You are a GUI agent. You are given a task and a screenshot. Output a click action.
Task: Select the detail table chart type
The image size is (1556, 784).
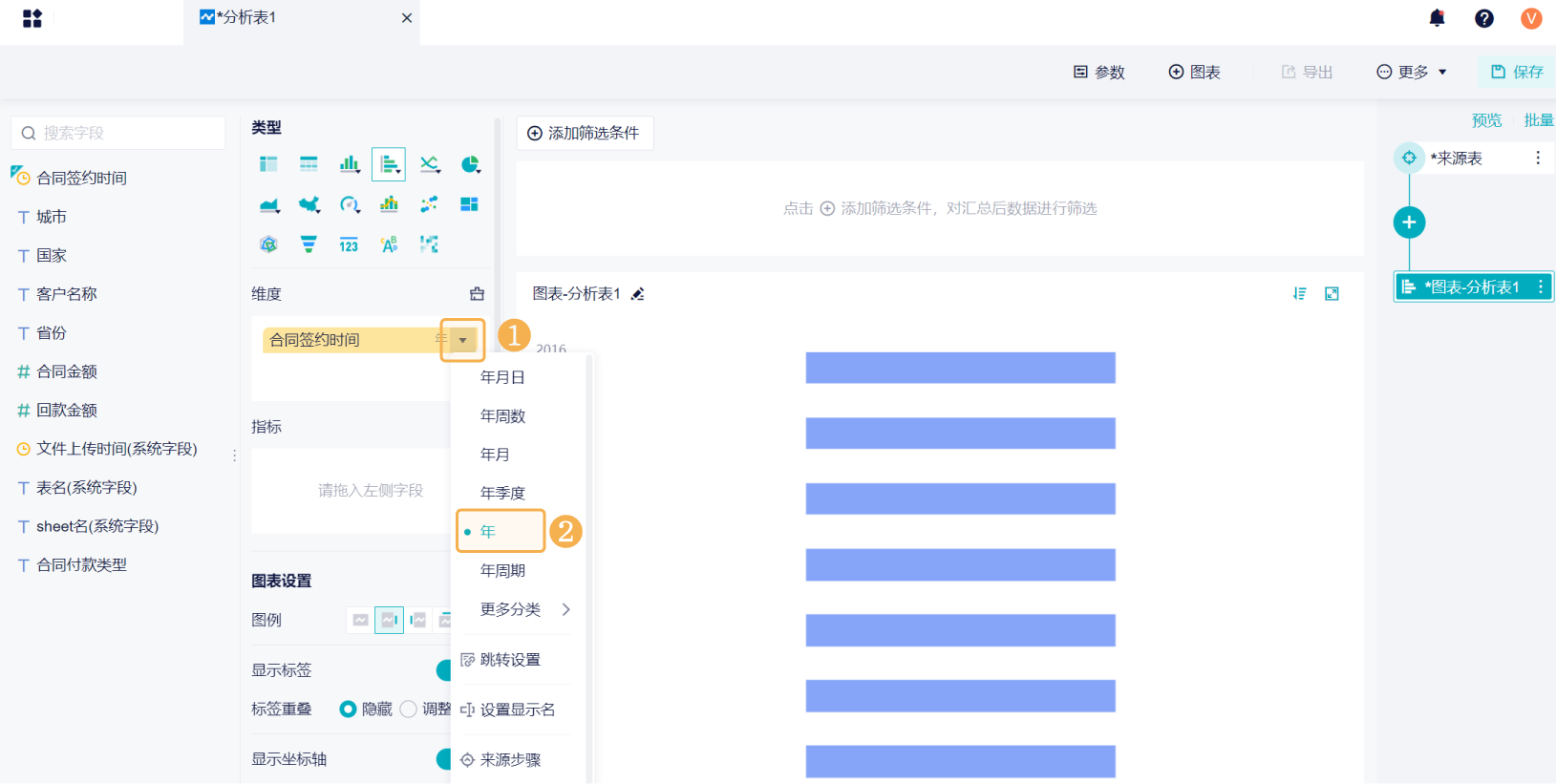tap(309, 164)
